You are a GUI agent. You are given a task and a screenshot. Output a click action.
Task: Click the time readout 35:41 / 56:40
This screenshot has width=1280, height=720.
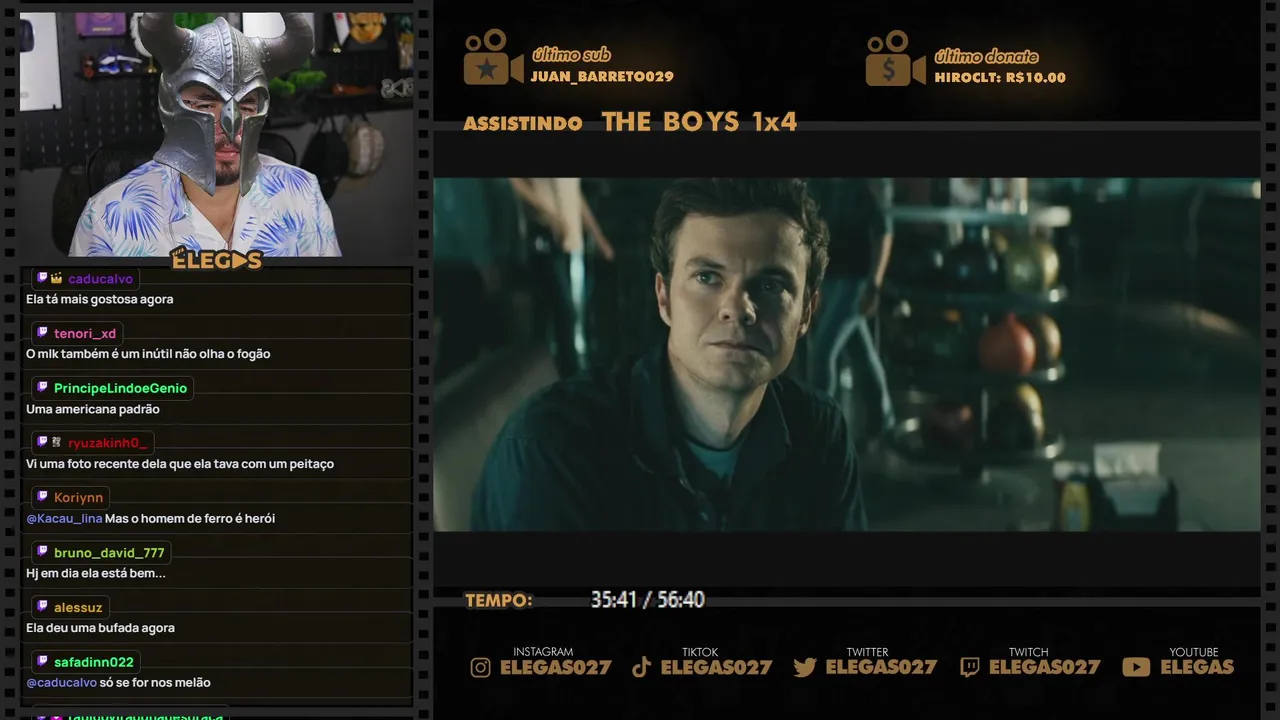pyautogui.click(x=647, y=600)
